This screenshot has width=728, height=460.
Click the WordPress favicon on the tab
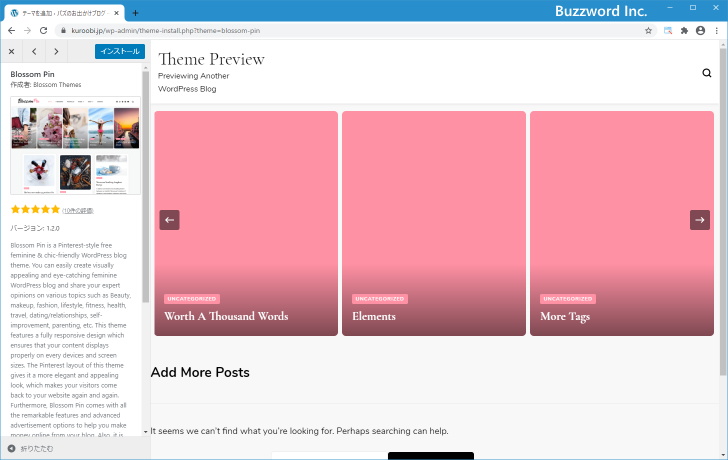(14, 13)
